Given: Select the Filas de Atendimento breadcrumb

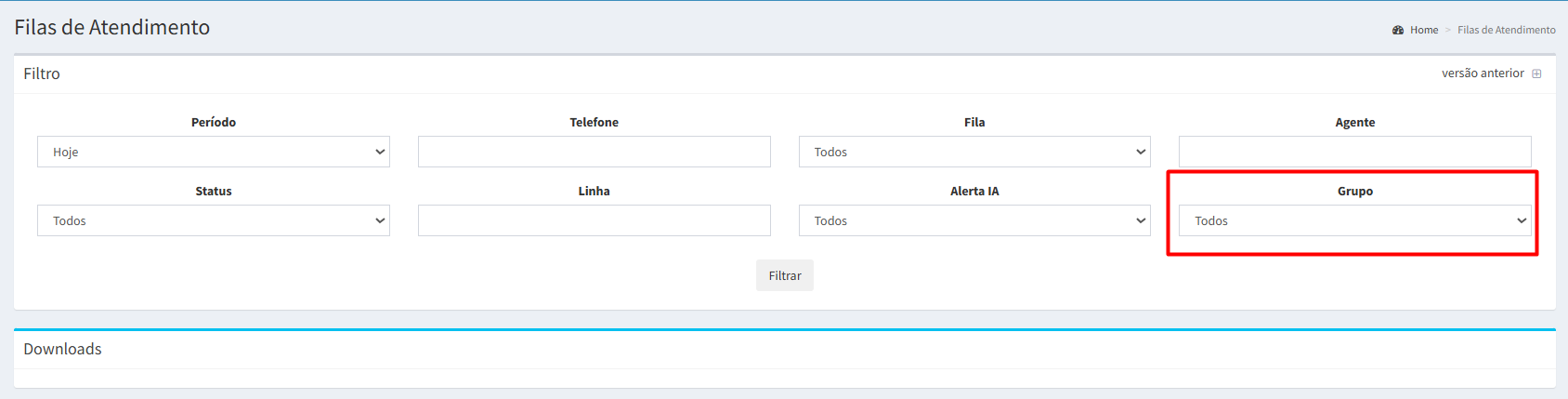Looking at the screenshot, I should point(1506,30).
